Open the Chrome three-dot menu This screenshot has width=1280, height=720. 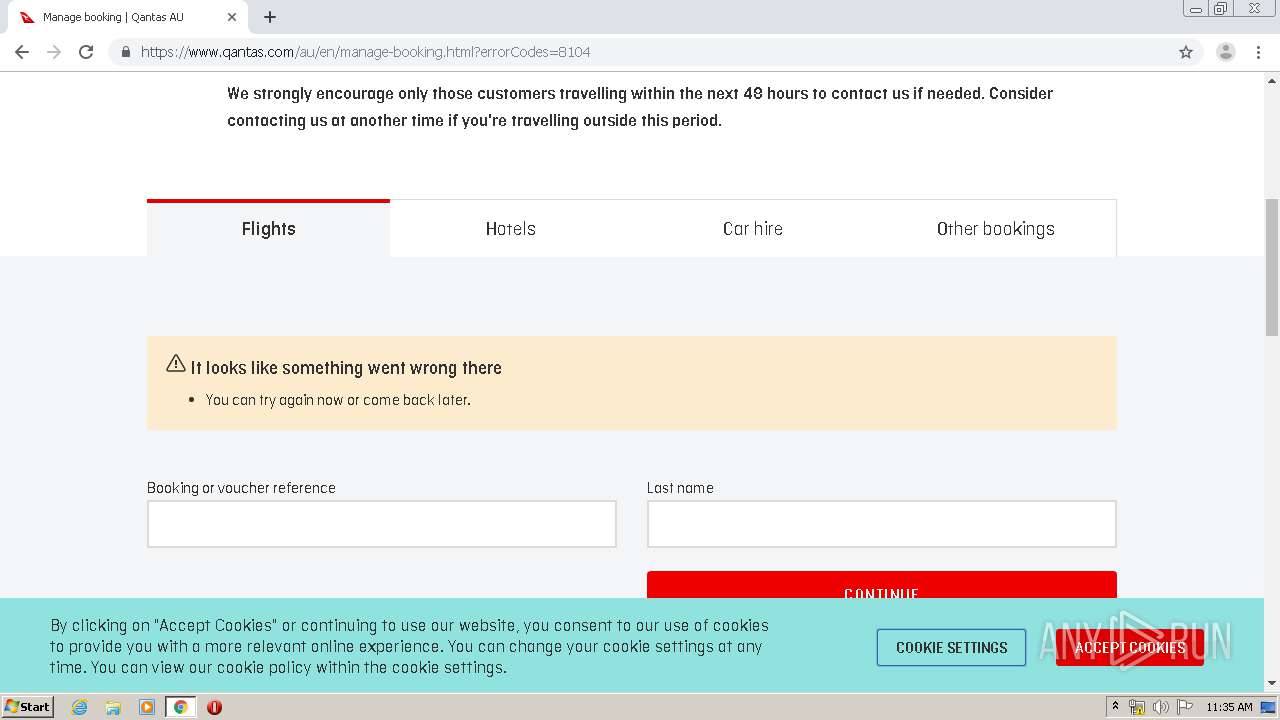1258,52
